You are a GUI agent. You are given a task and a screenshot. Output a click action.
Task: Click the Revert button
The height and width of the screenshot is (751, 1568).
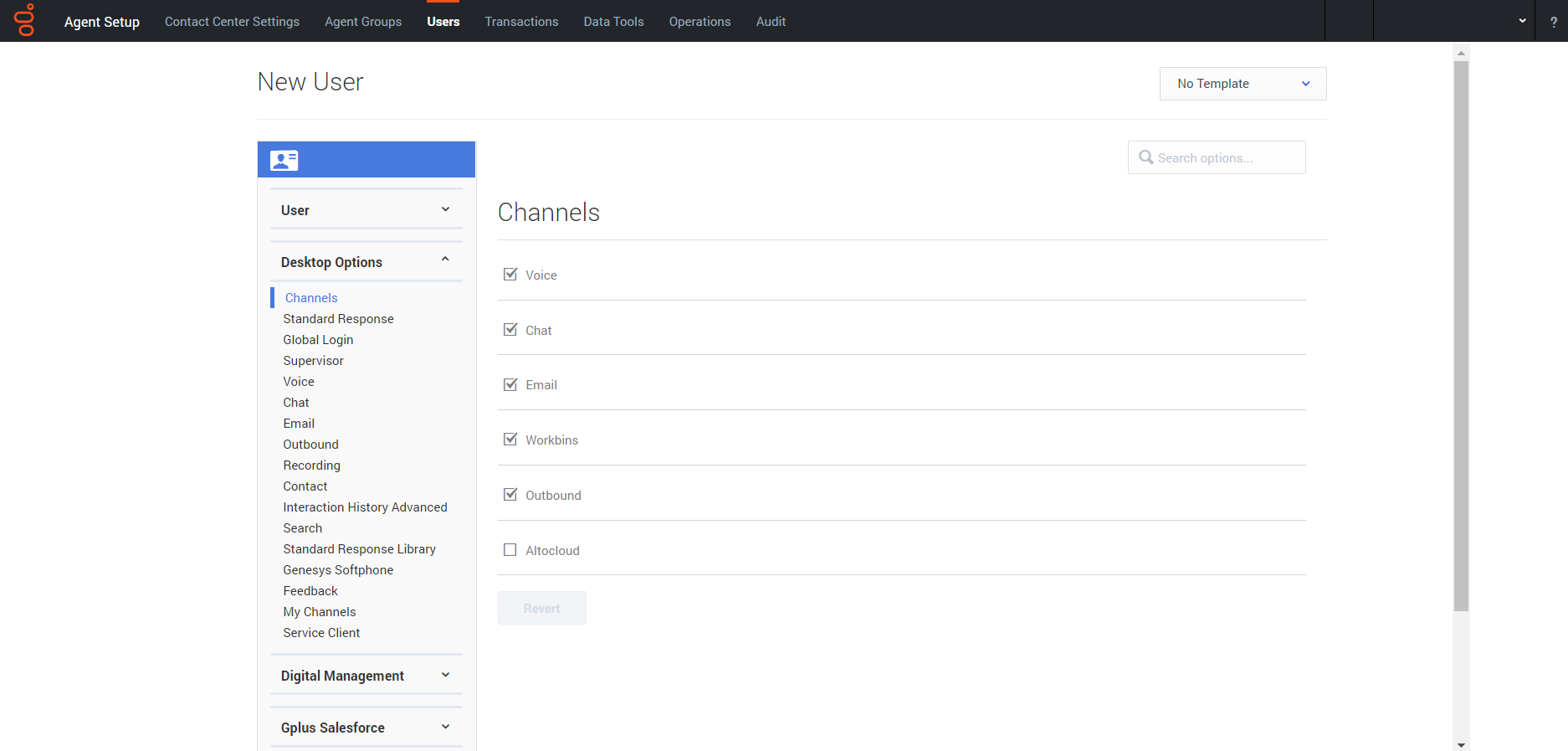click(x=542, y=608)
